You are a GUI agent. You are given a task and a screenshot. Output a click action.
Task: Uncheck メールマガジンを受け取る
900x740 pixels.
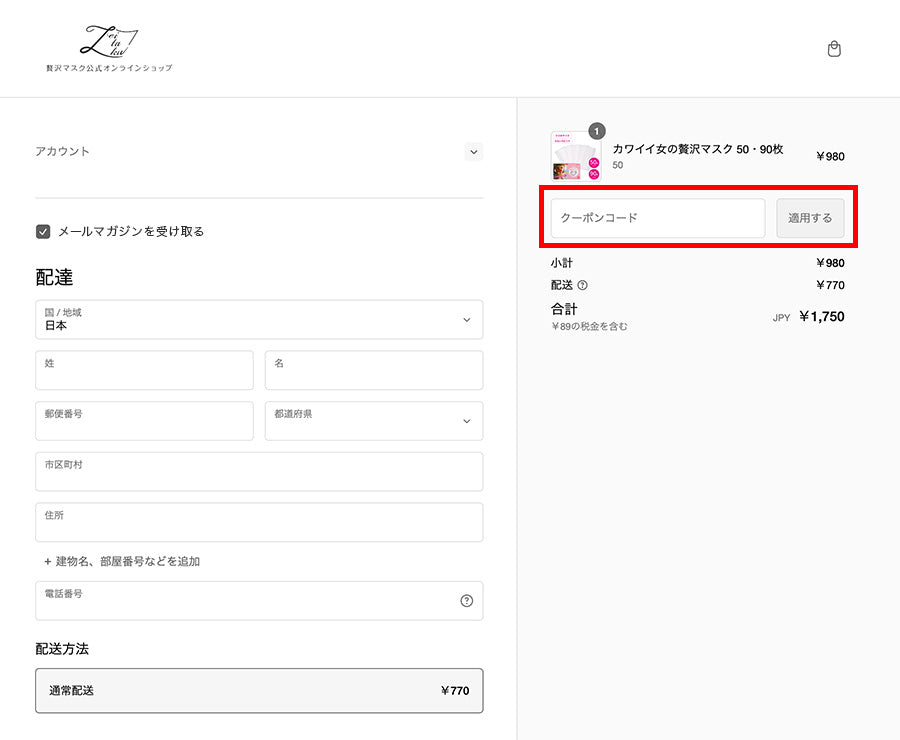pyautogui.click(x=43, y=231)
